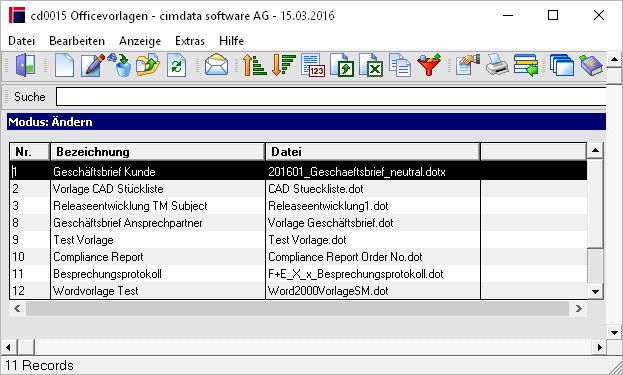Click the table scroll down arrow
This screenshot has width=623, height=375.
pyautogui.click(x=595, y=292)
